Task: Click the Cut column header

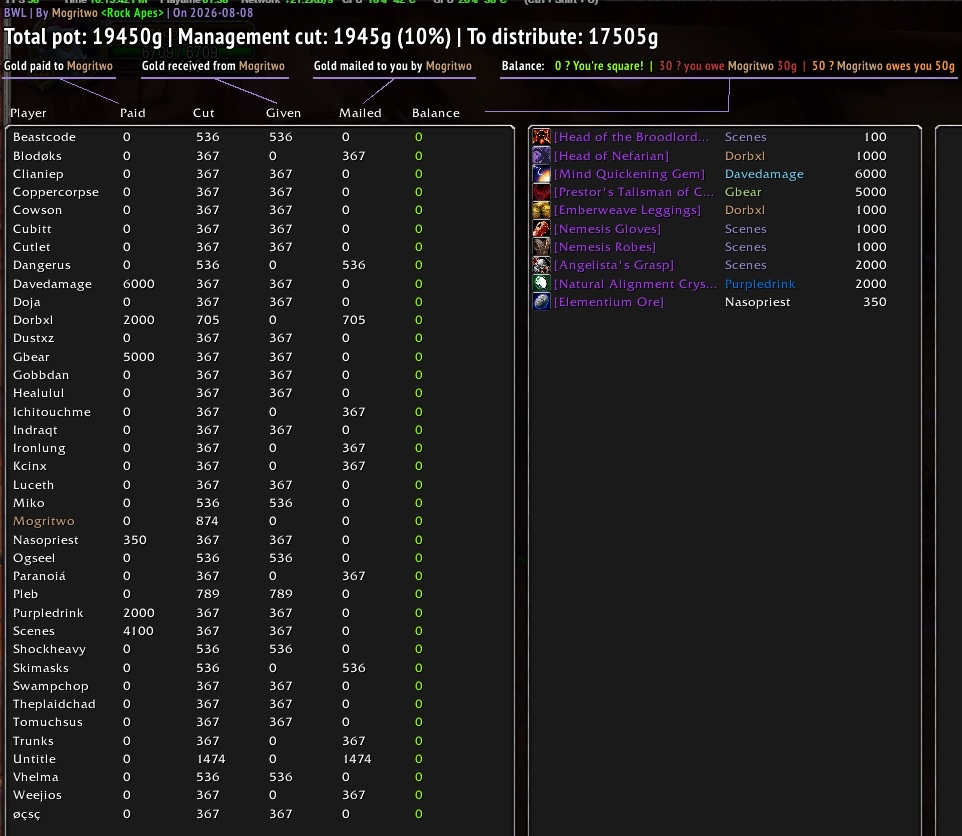Action: tap(204, 113)
